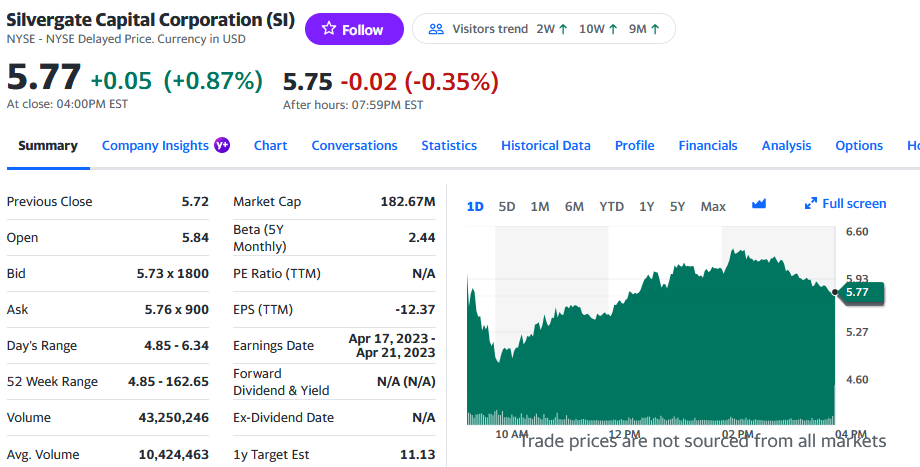Click the full screen expand arrows icon

811,204
